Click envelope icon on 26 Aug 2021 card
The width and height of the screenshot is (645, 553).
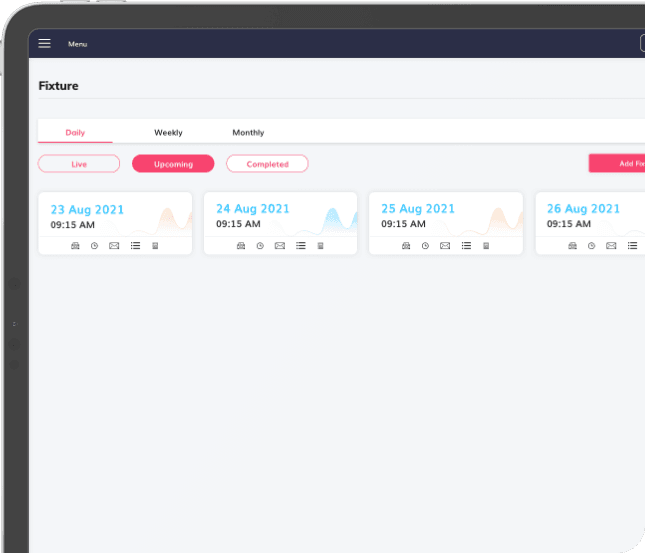tap(610, 245)
